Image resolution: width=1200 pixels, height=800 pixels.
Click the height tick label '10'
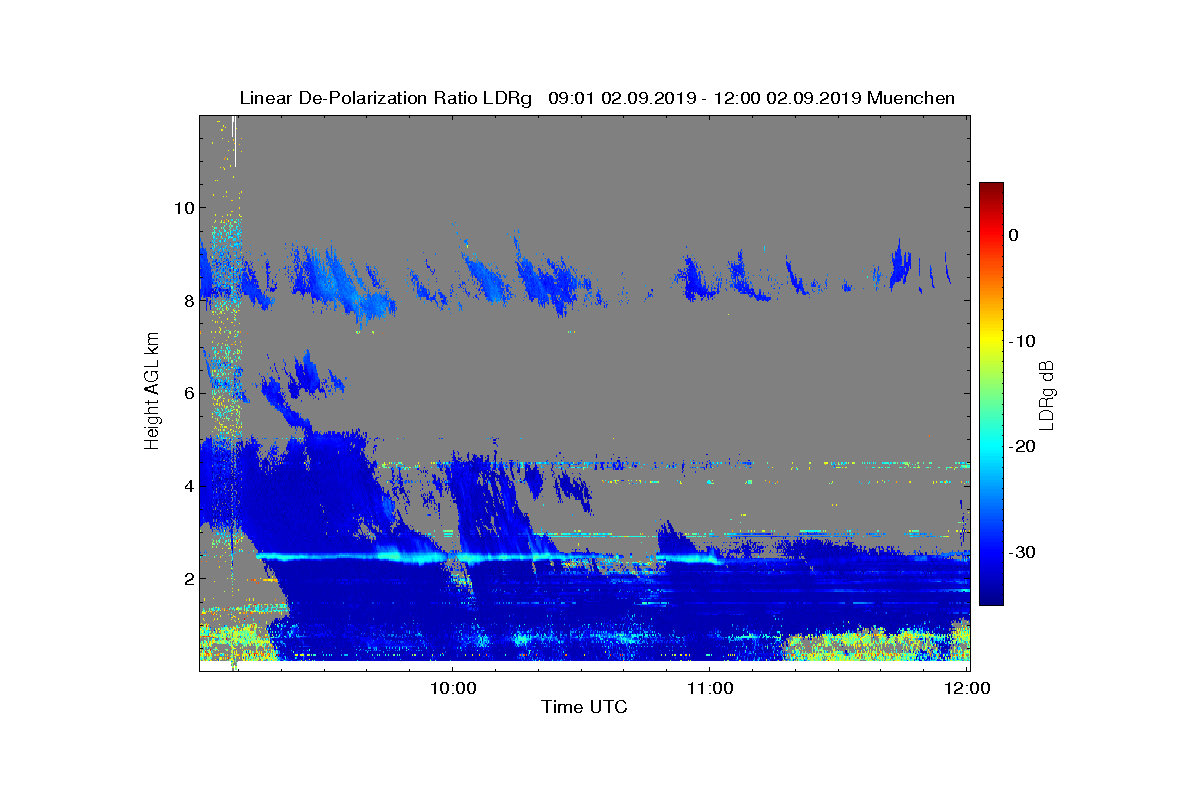(x=182, y=208)
